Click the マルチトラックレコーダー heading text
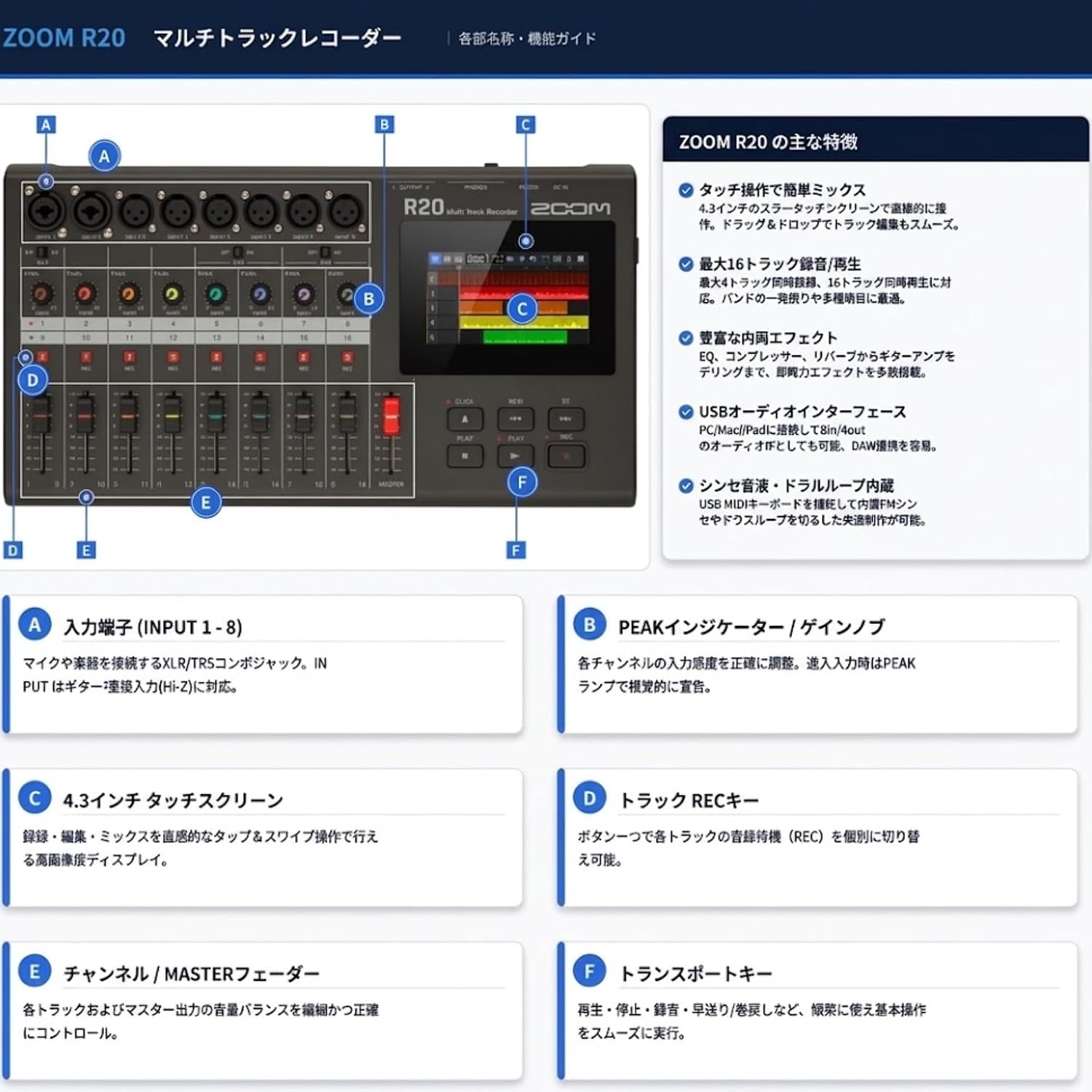This screenshot has height=1092, width=1092. point(277,38)
